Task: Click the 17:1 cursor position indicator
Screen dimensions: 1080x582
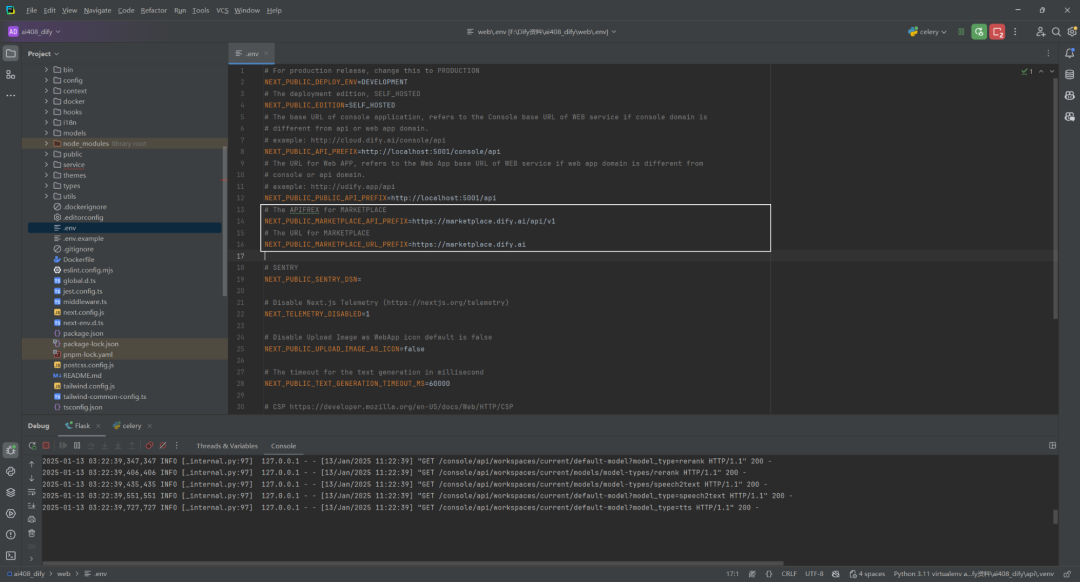Action: tap(732, 574)
